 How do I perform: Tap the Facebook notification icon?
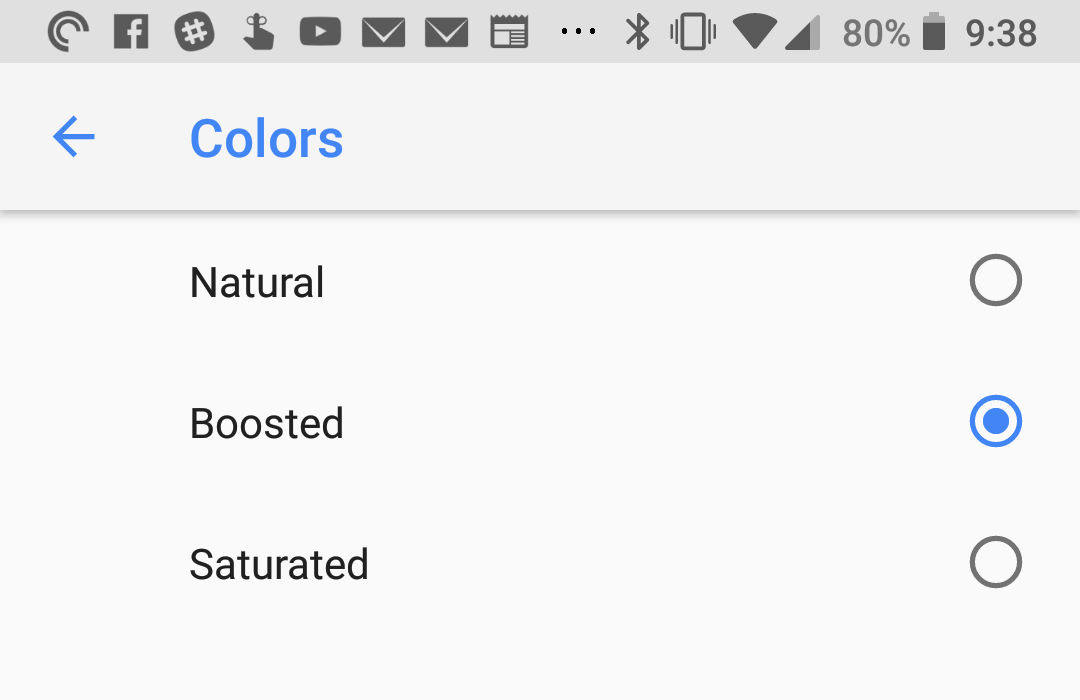point(131,32)
